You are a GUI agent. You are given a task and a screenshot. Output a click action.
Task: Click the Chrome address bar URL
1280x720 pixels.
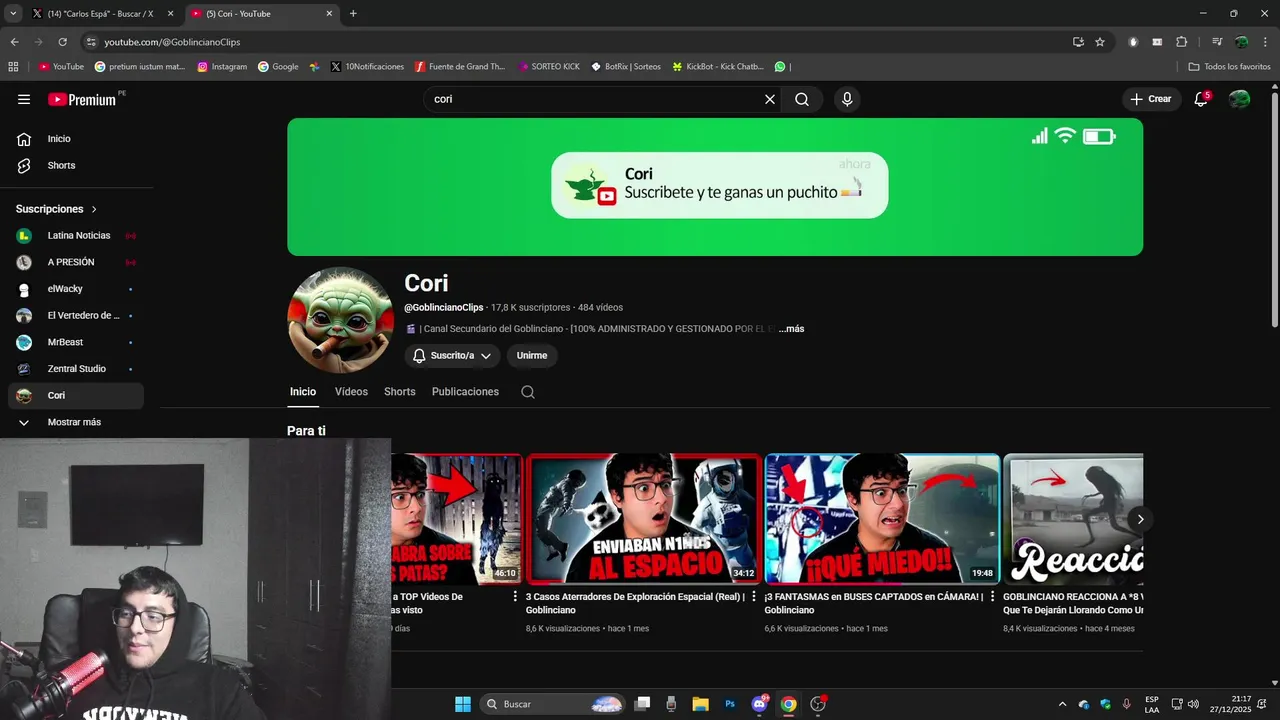click(172, 42)
